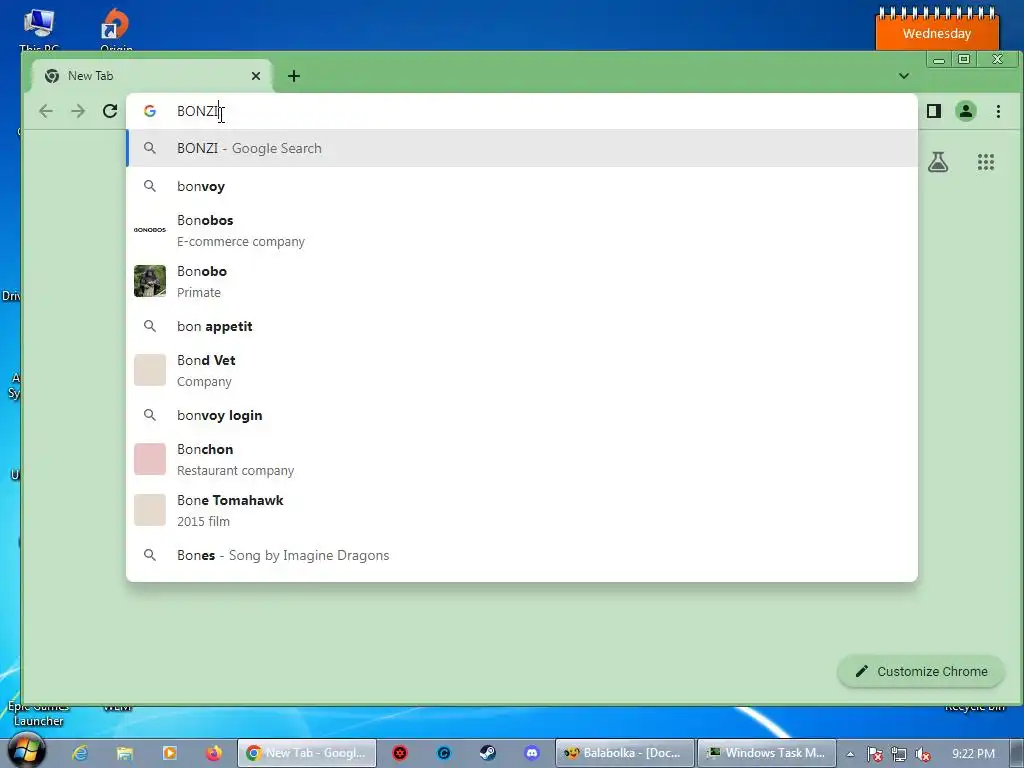Click the muted volume tray icon
This screenshot has height=768, width=1024.
[923, 754]
